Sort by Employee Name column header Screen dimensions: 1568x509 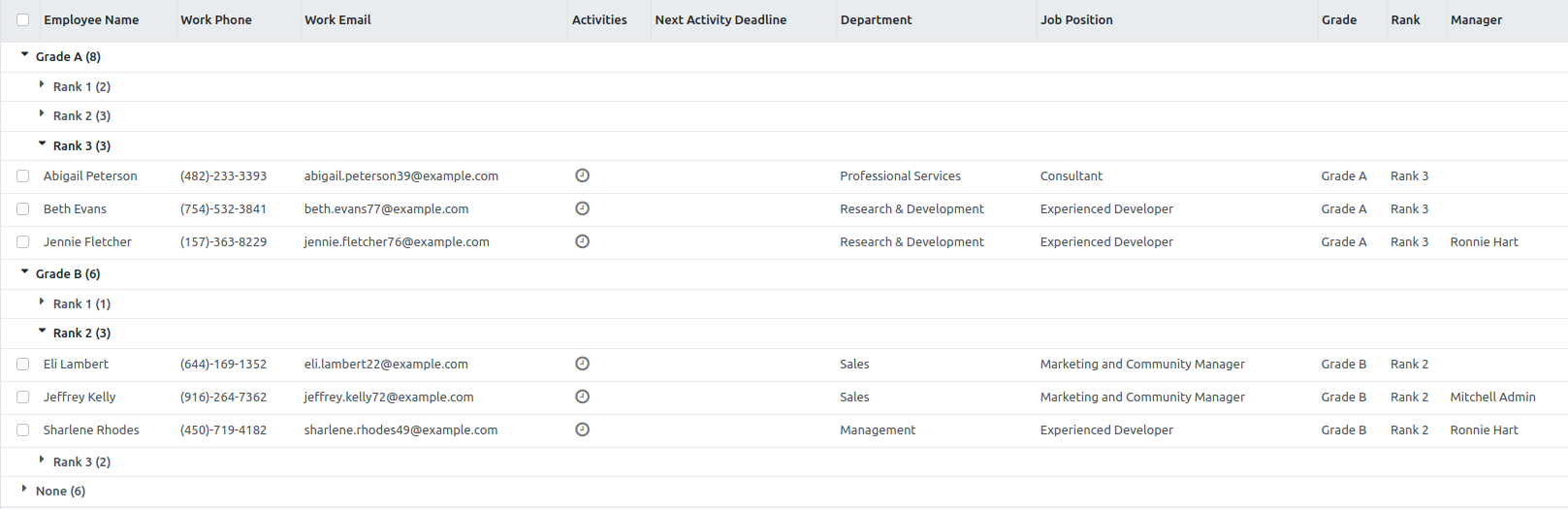coord(91,19)
